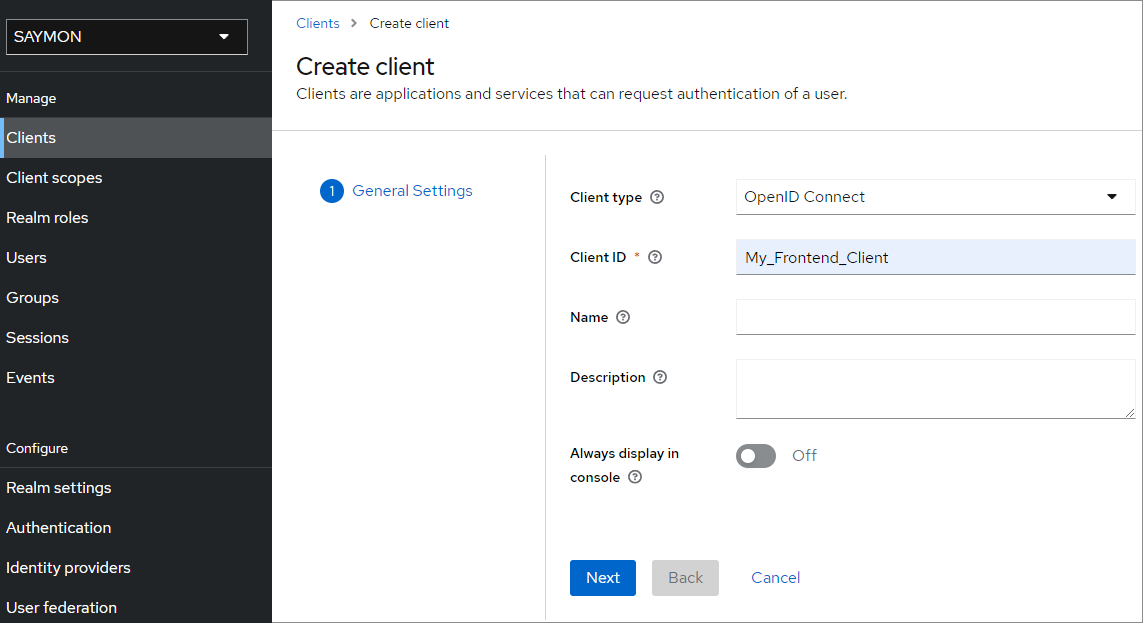Go to Authentication settings
This screenshot has width=1143, height=623.
[136, 528]
